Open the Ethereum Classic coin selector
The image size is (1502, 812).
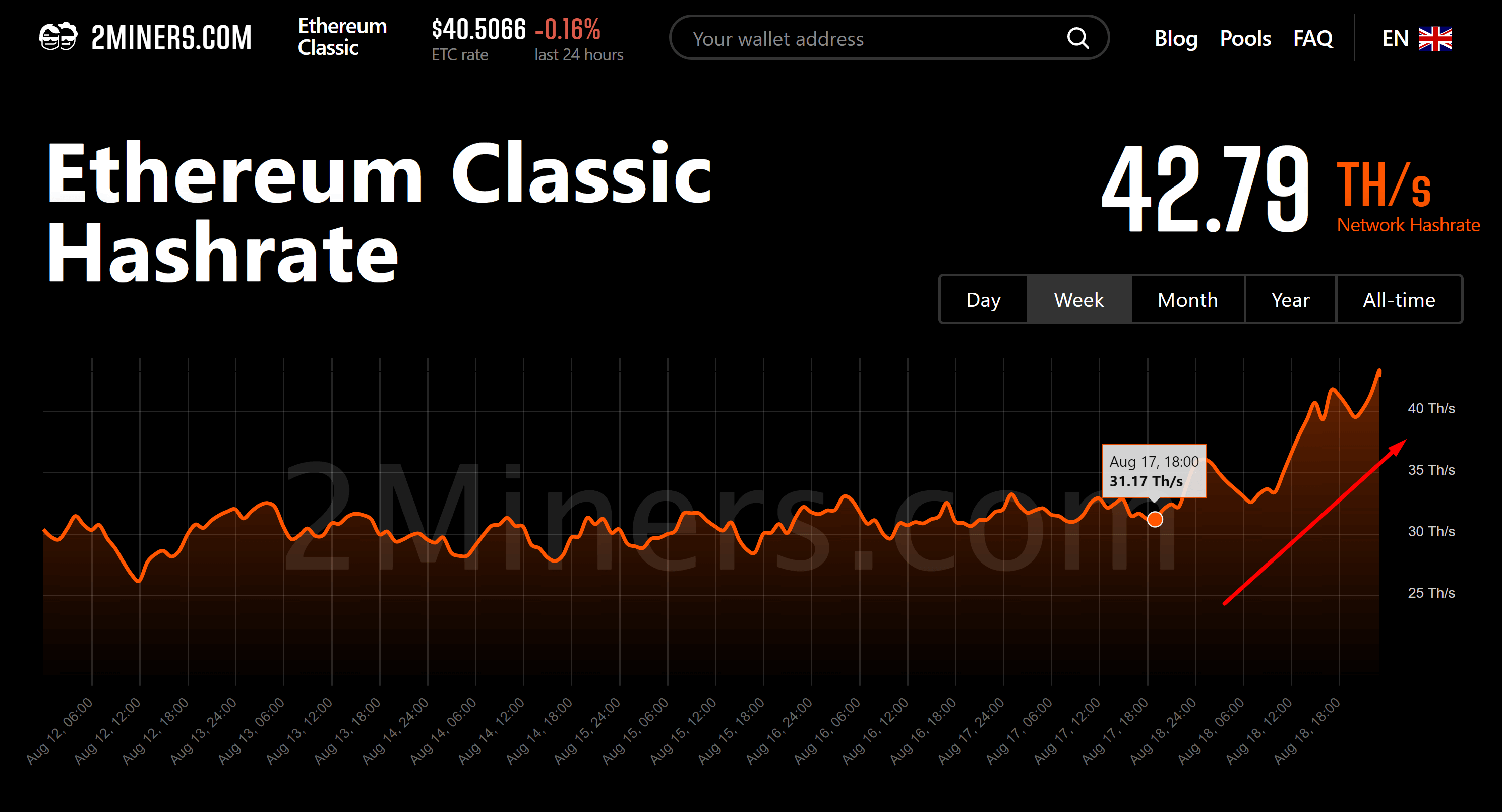342,37
